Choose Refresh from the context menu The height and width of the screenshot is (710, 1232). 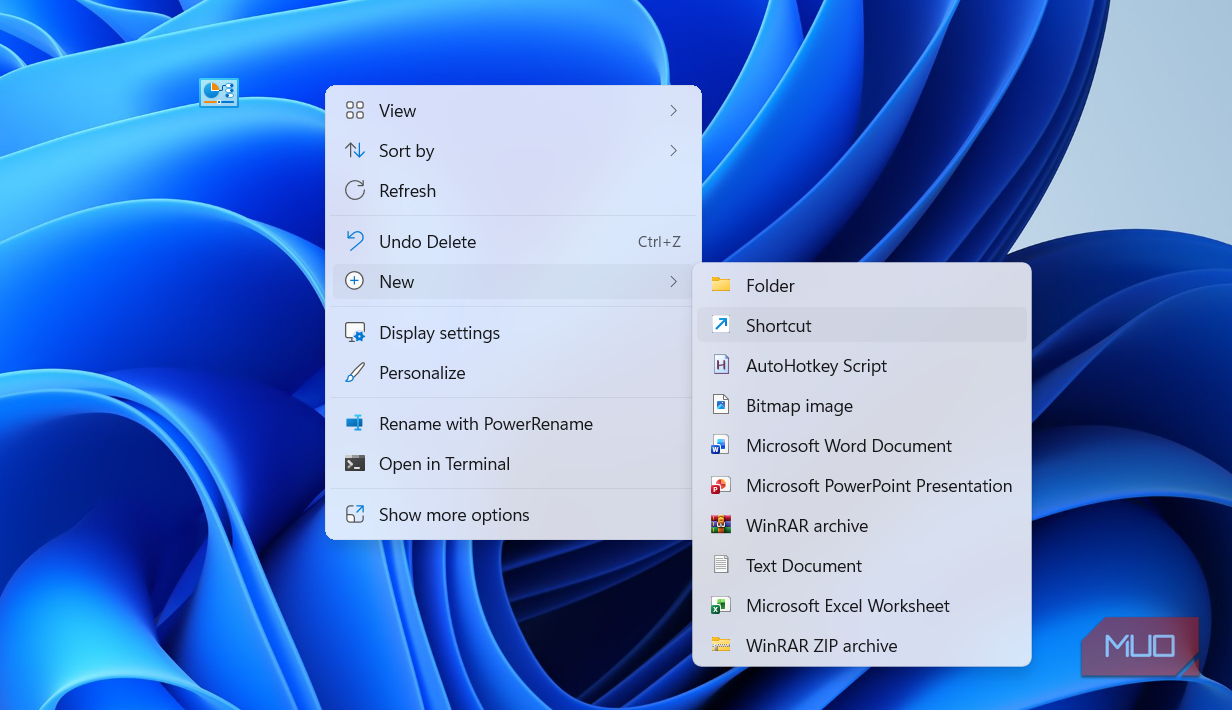pyautogui.click(x=513, y=190)
